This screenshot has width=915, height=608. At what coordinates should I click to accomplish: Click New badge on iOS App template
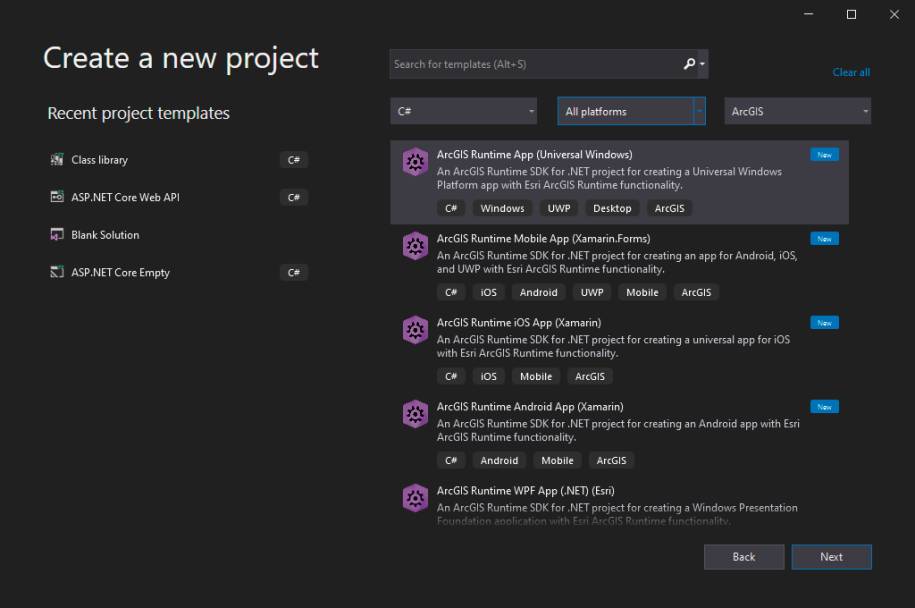pos(824,323)
